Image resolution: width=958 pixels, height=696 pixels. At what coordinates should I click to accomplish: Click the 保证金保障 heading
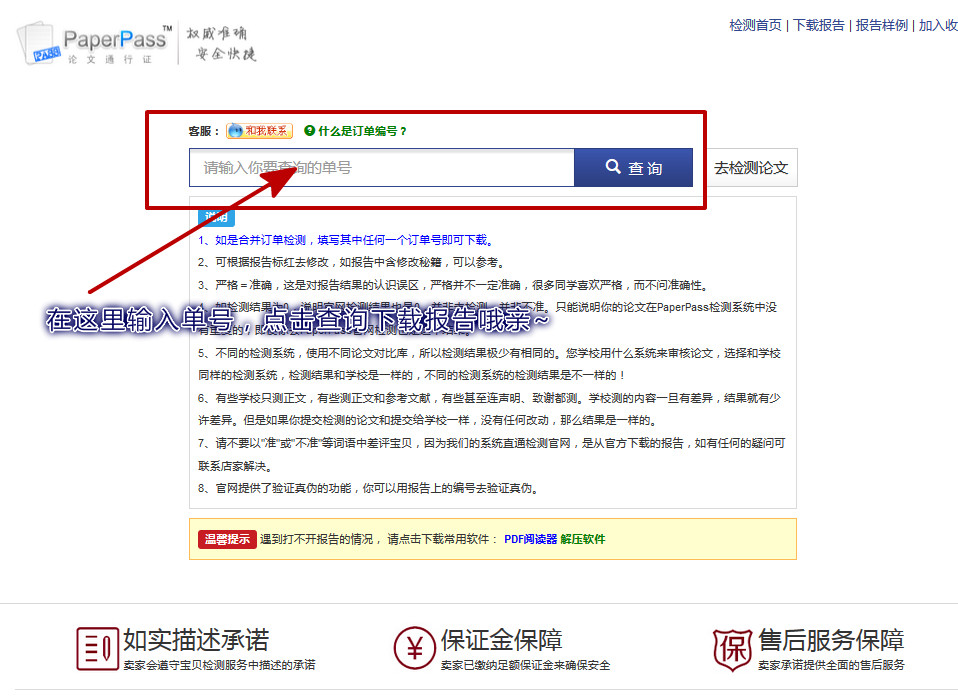pyautogui.click(x=502, y=640)
